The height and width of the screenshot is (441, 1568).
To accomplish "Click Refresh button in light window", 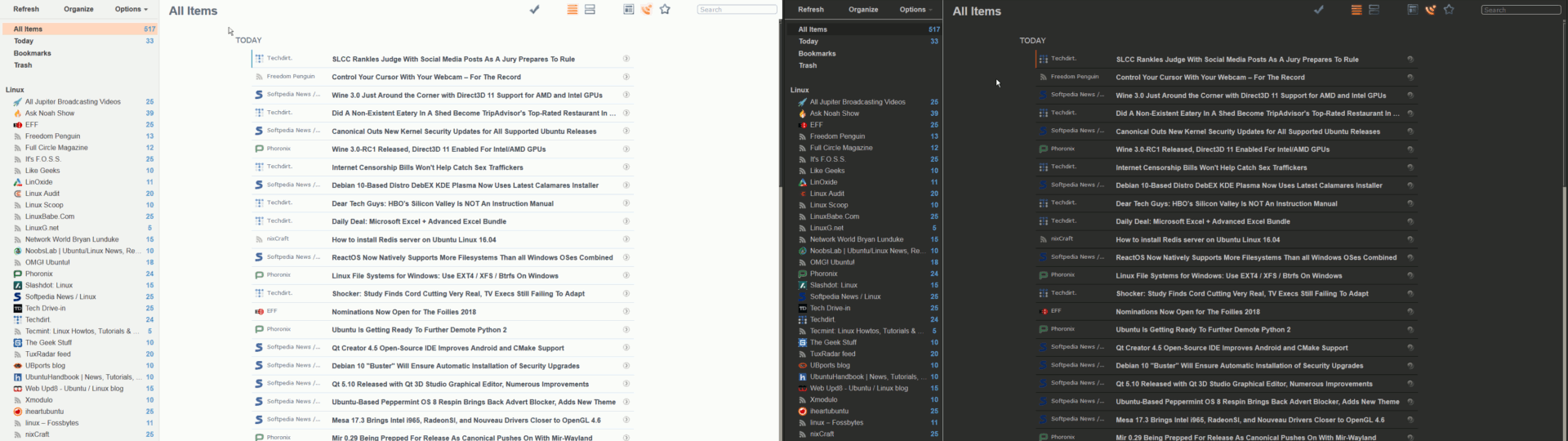I will pyautogui.click(x=26, y=9).
